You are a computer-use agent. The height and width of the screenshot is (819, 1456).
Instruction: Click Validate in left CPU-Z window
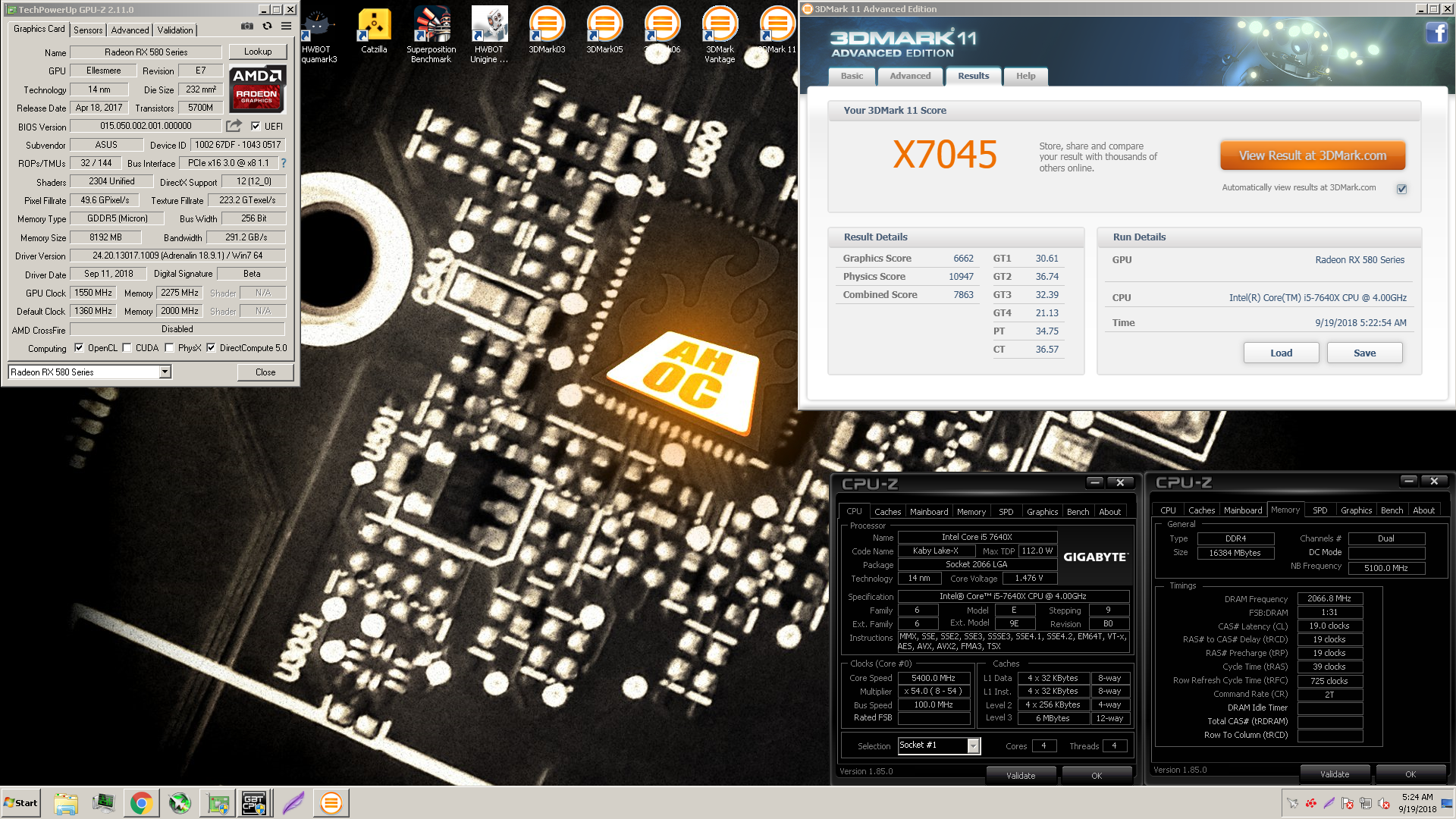tap(1021, 775)
